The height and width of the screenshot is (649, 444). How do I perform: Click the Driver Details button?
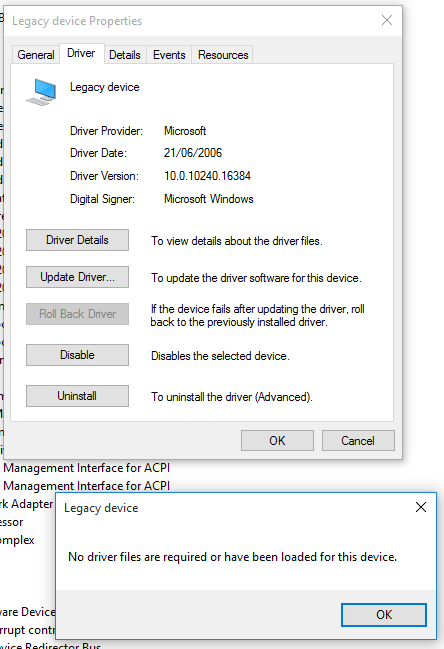coord(77,240)
